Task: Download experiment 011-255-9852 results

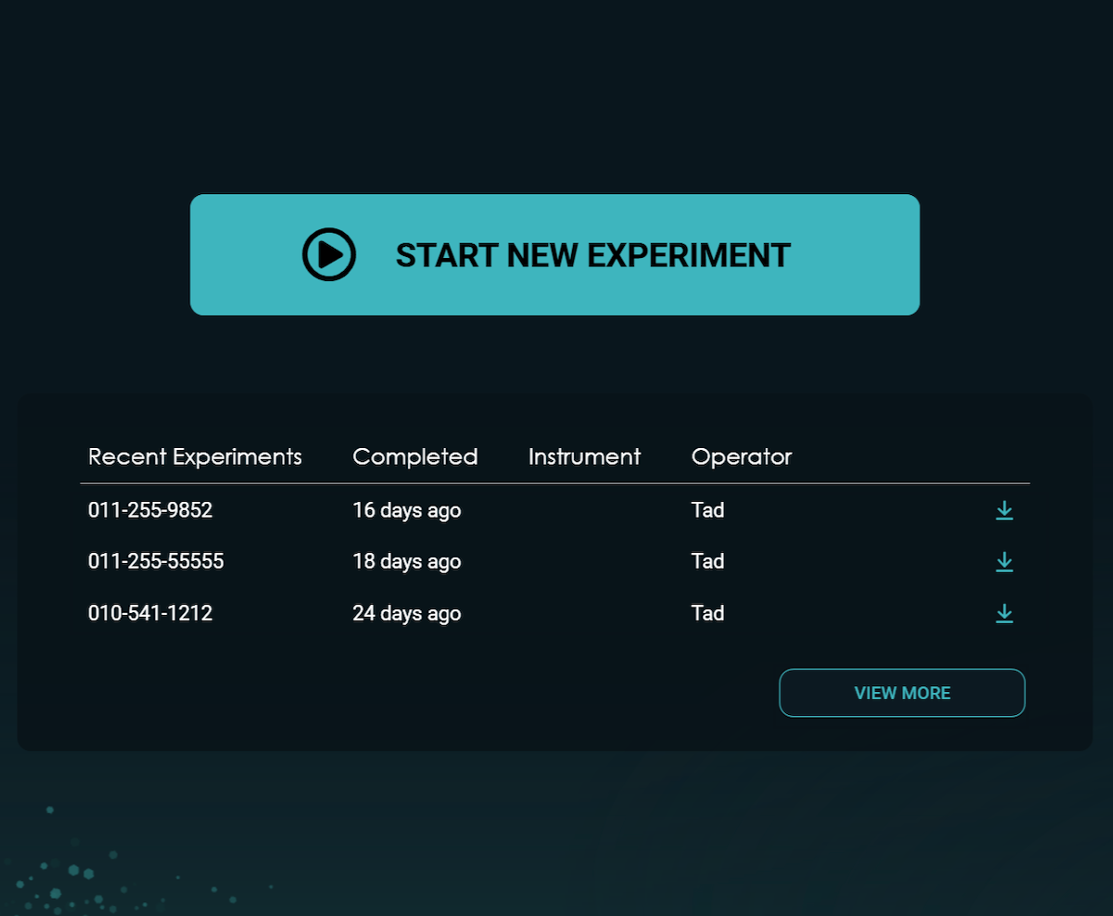Action: (x=1004, y=511)
